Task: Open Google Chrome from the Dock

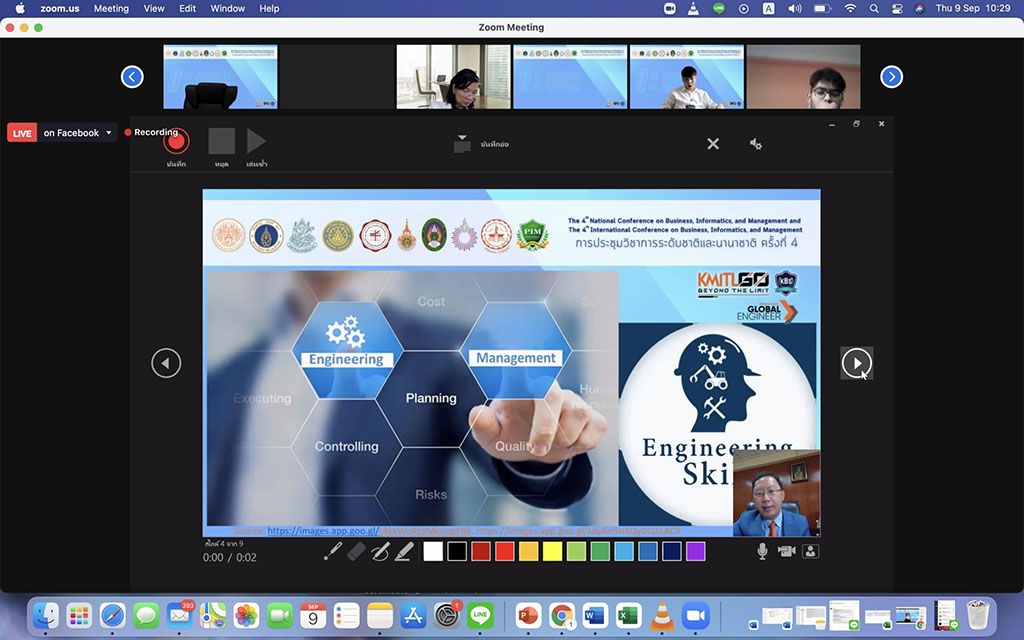Action: click(x=562, y=615)
